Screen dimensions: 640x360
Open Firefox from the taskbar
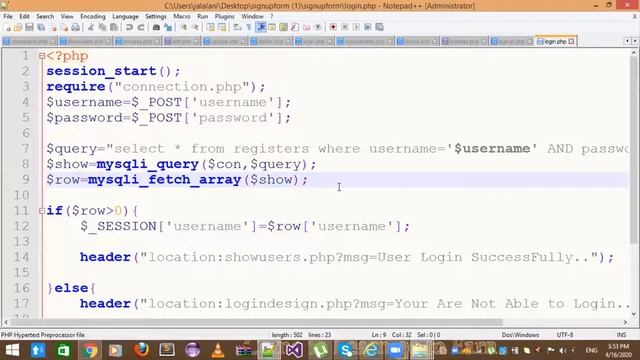pyautogui.click(x=141, y=350)
